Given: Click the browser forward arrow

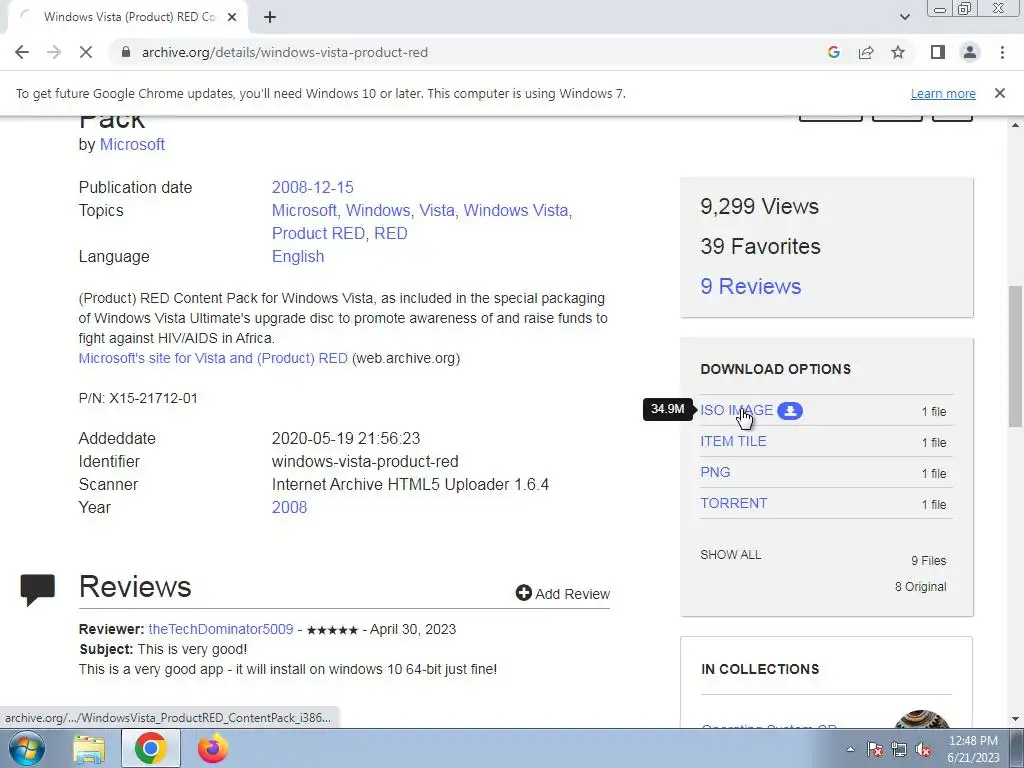Looking at the screenshot, I should coord(54,52).
